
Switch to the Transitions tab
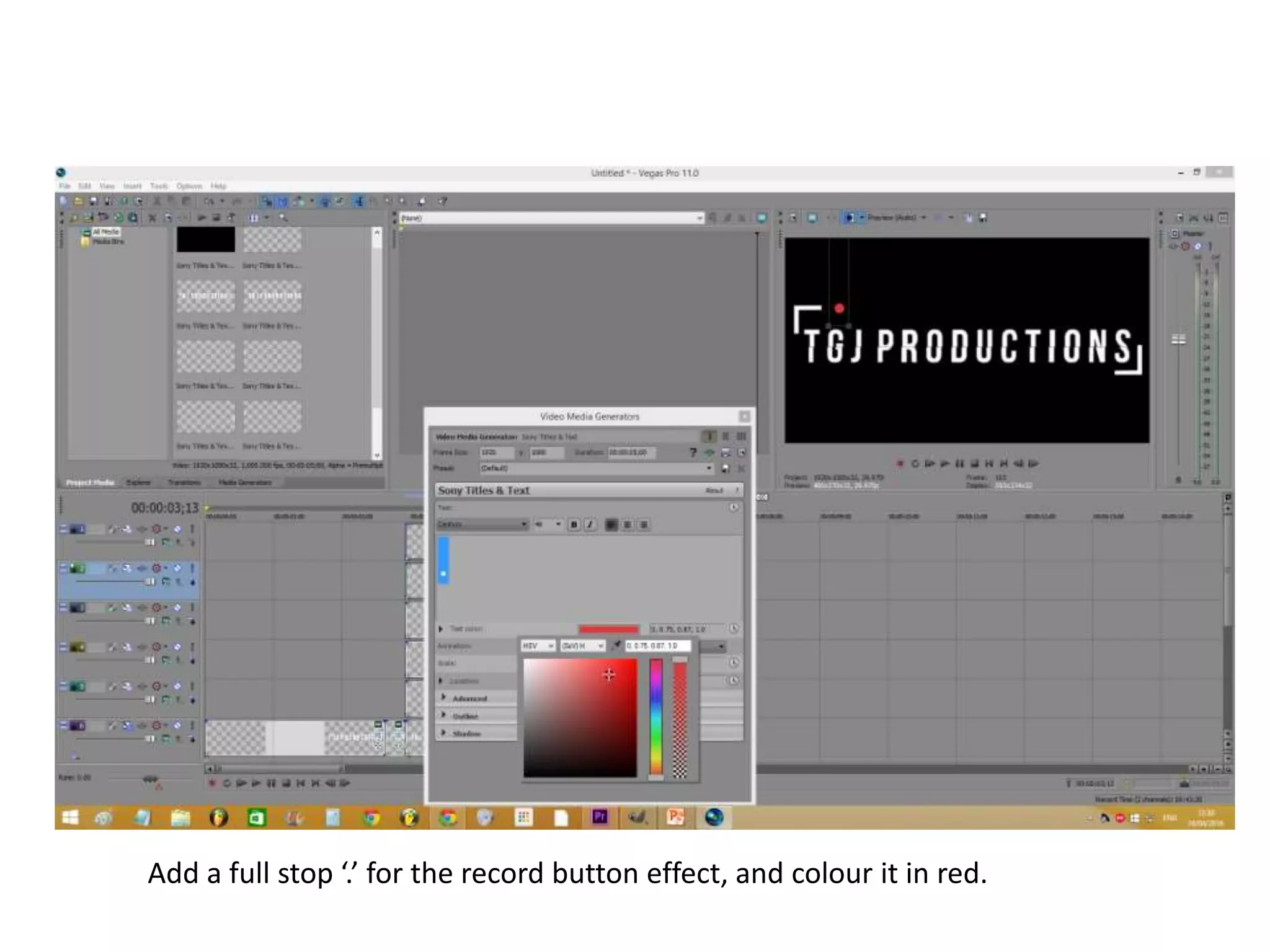coord(184,482)
